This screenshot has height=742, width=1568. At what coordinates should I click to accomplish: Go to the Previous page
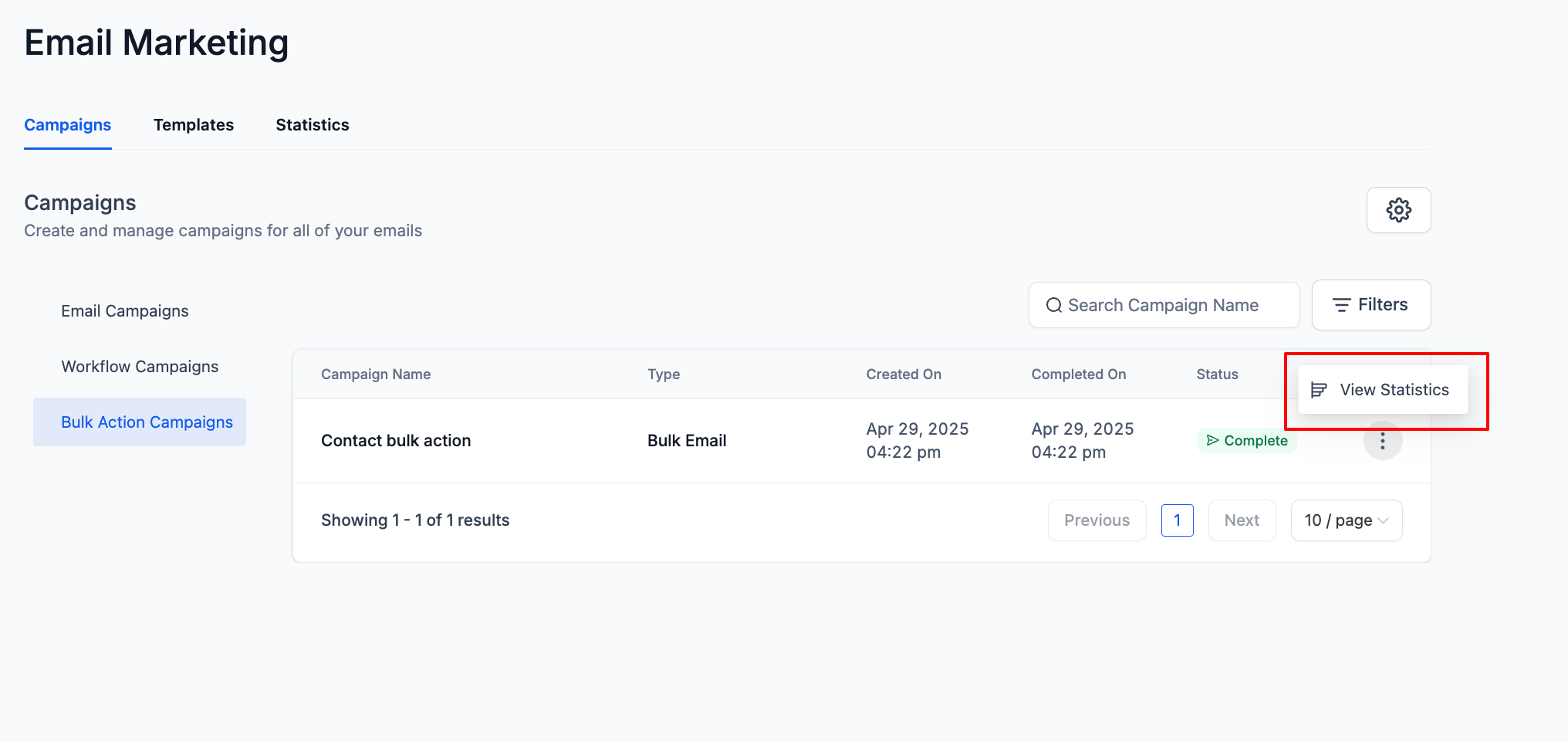click(1097, 520)
